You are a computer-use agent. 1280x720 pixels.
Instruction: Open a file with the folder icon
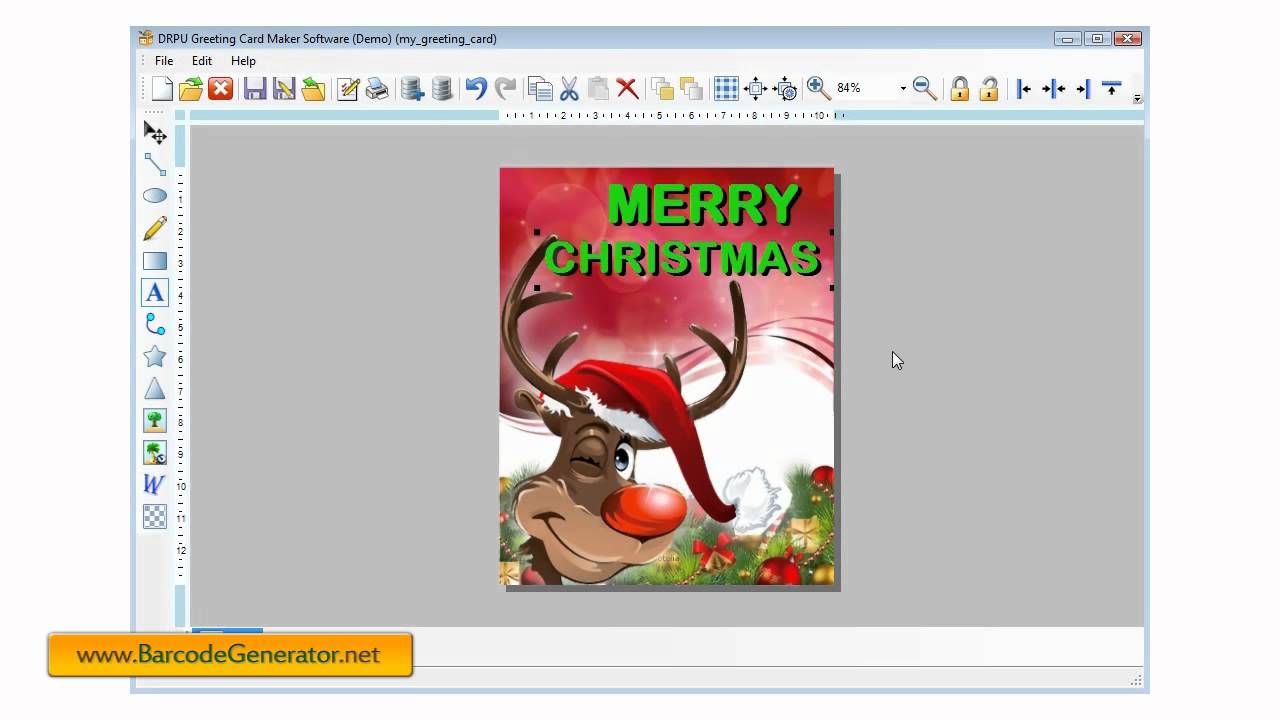coord(191,89)
